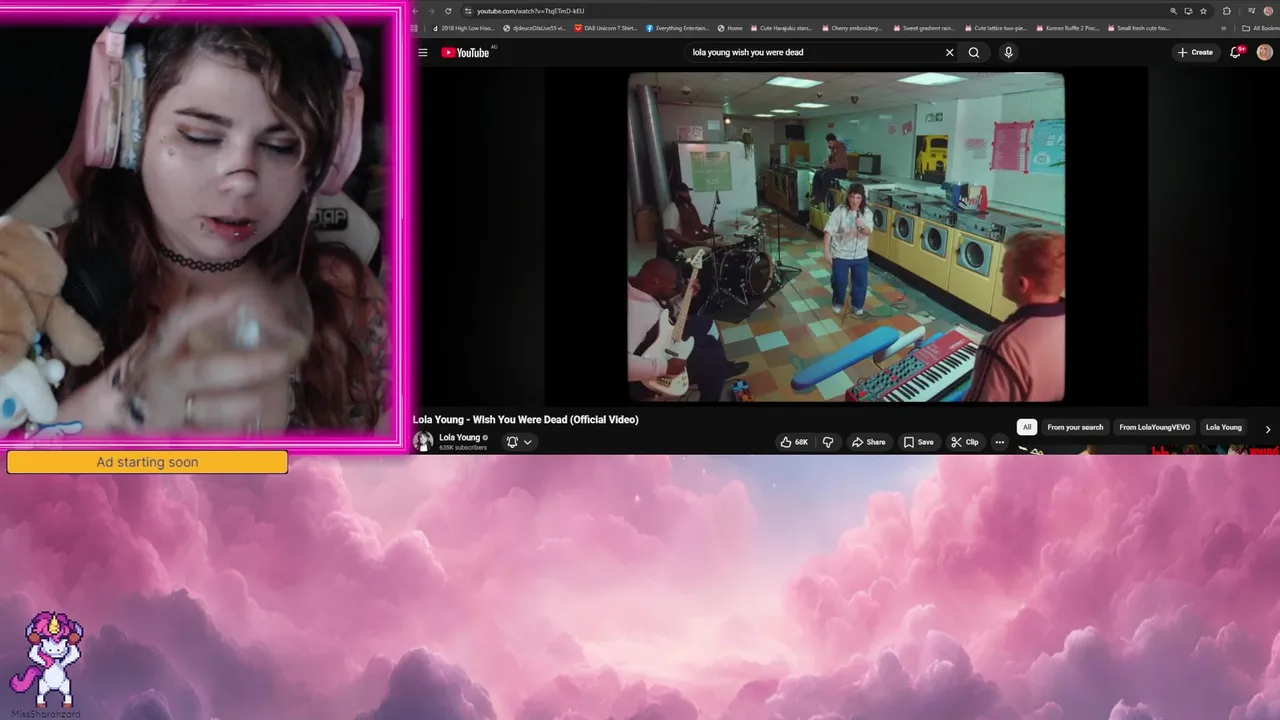The image size is (1280, 720).
Task: Like the video showing 68K likes
Action: click(x=794, y=442)
